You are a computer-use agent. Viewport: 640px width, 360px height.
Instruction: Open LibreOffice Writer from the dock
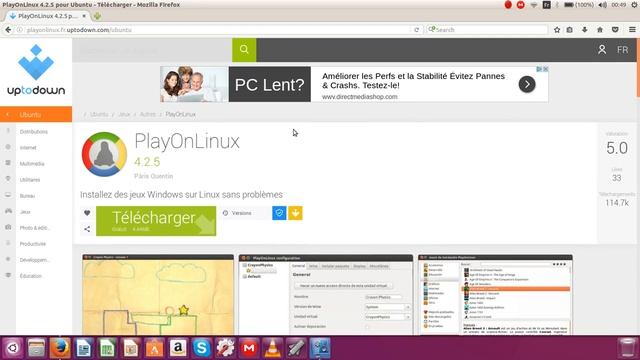[84, 348]
